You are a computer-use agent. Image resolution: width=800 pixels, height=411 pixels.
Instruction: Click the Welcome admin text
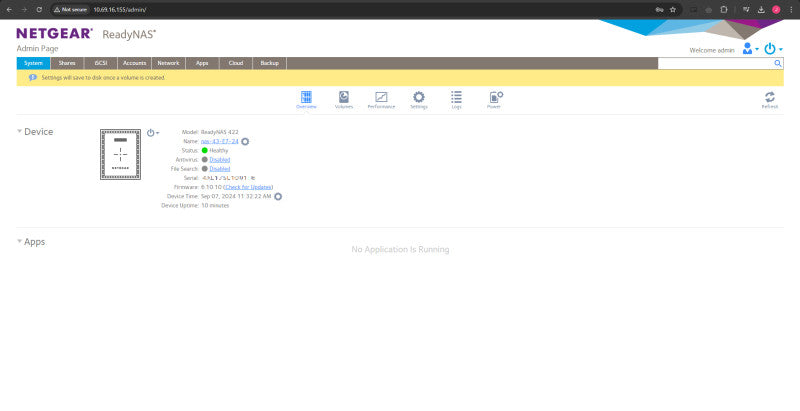click(x=712, y=50)
